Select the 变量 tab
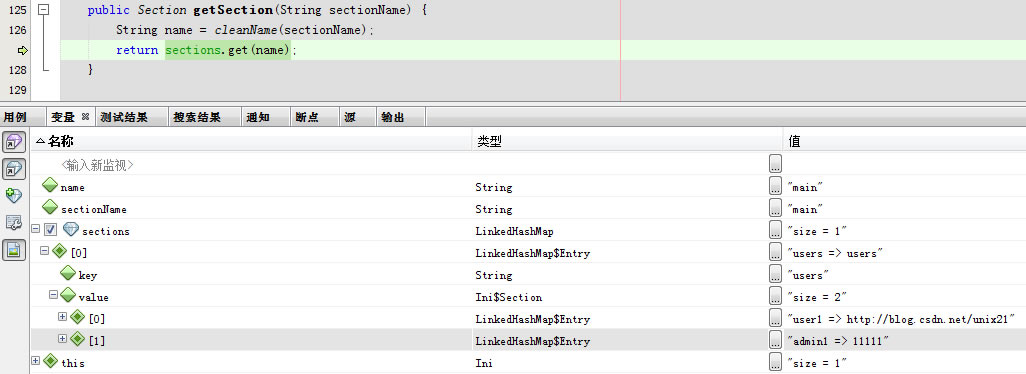This screenshot has height=374, width=1026. (63, 117)
